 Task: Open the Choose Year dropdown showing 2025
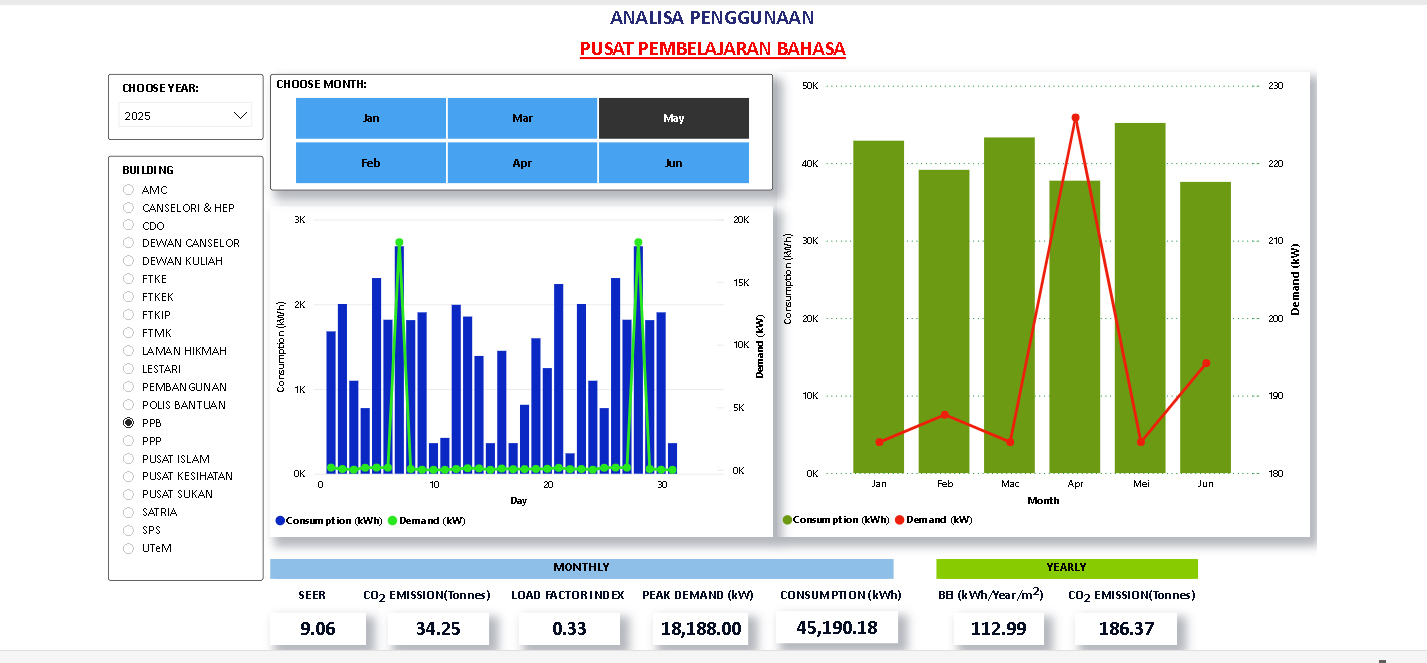[x=185, y=116]
